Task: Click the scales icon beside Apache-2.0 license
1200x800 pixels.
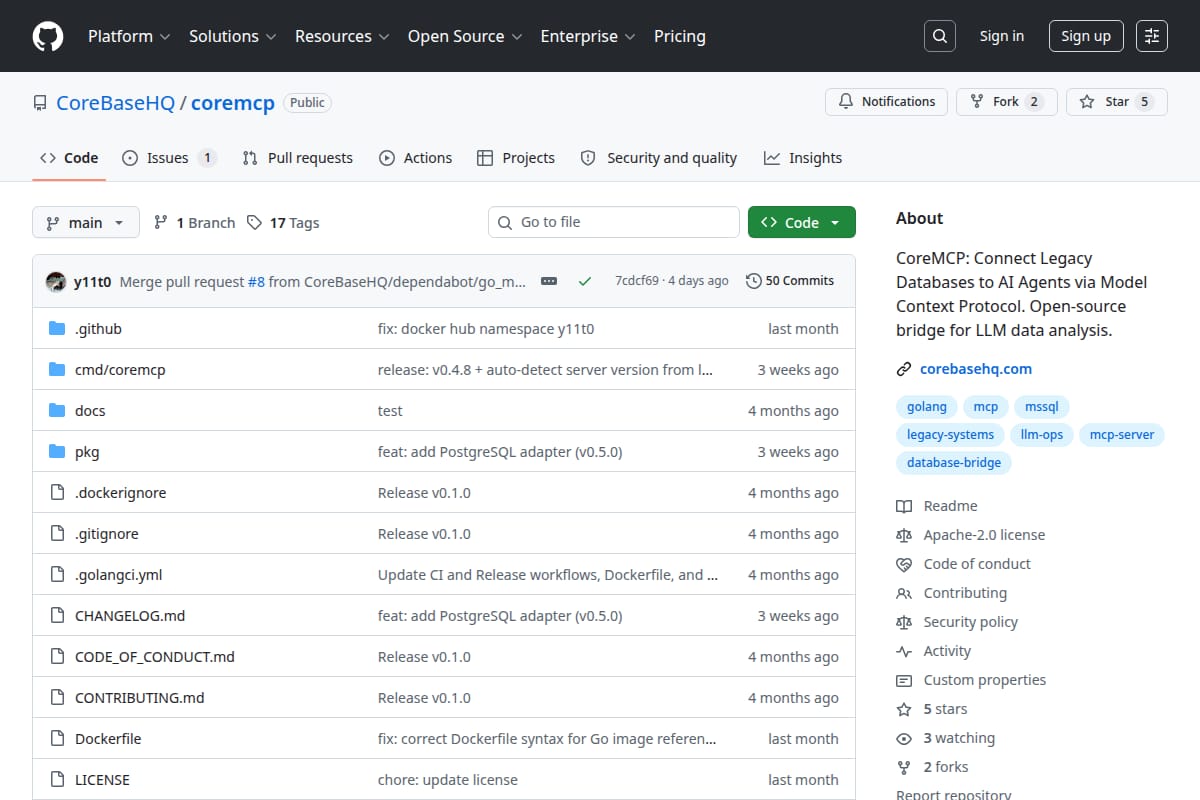Action: click(x=904, y=535)
